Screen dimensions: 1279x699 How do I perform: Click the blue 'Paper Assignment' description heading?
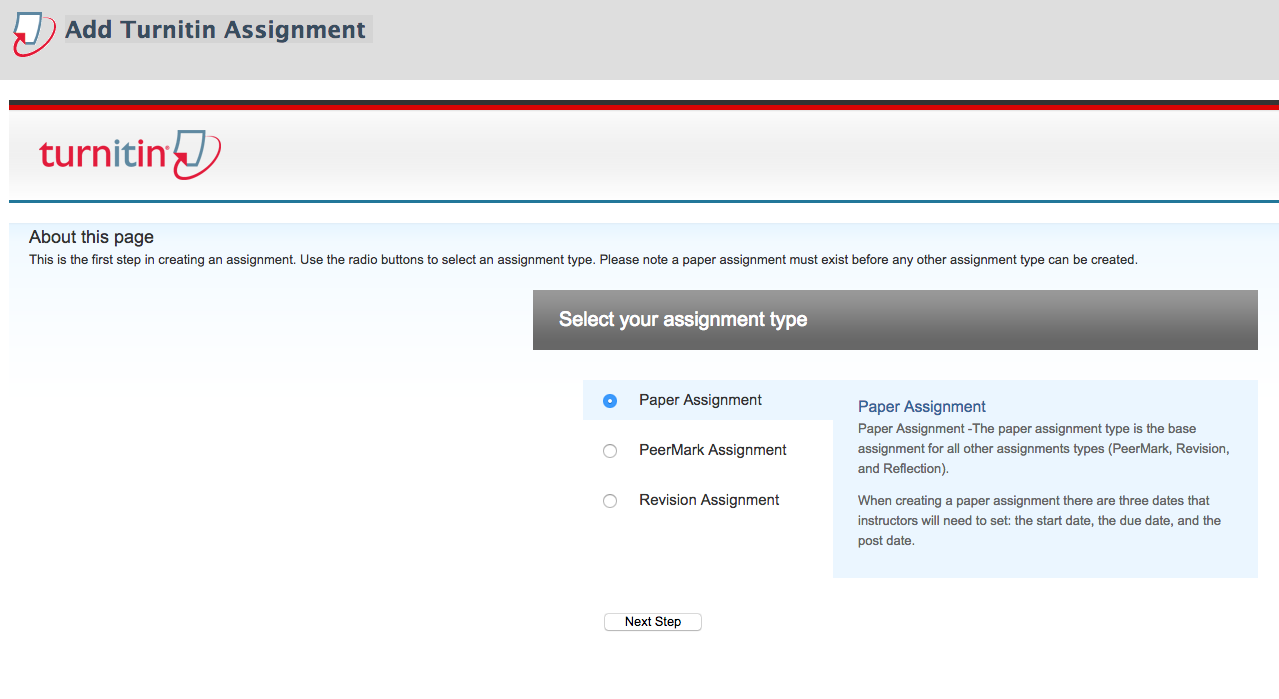922,407
